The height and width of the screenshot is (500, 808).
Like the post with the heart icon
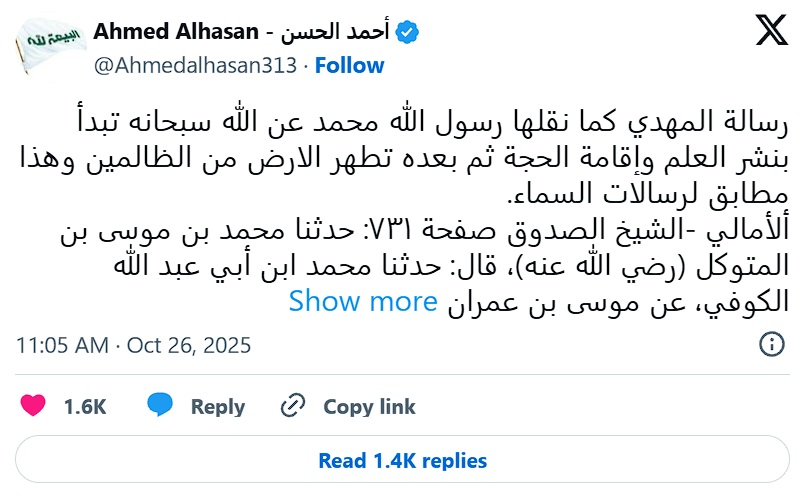34,406
